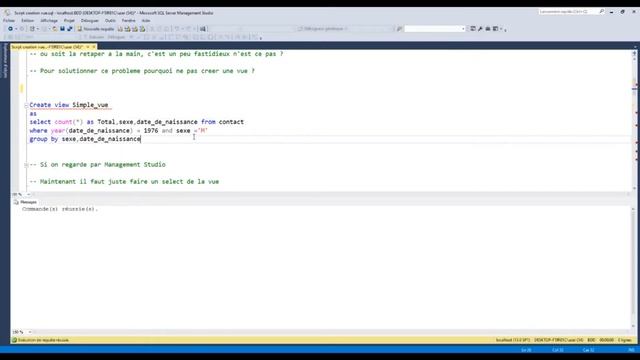Open the Outils menu
Image resolution: width=640 pixels, height=360 pixels.
coord(110,20)
